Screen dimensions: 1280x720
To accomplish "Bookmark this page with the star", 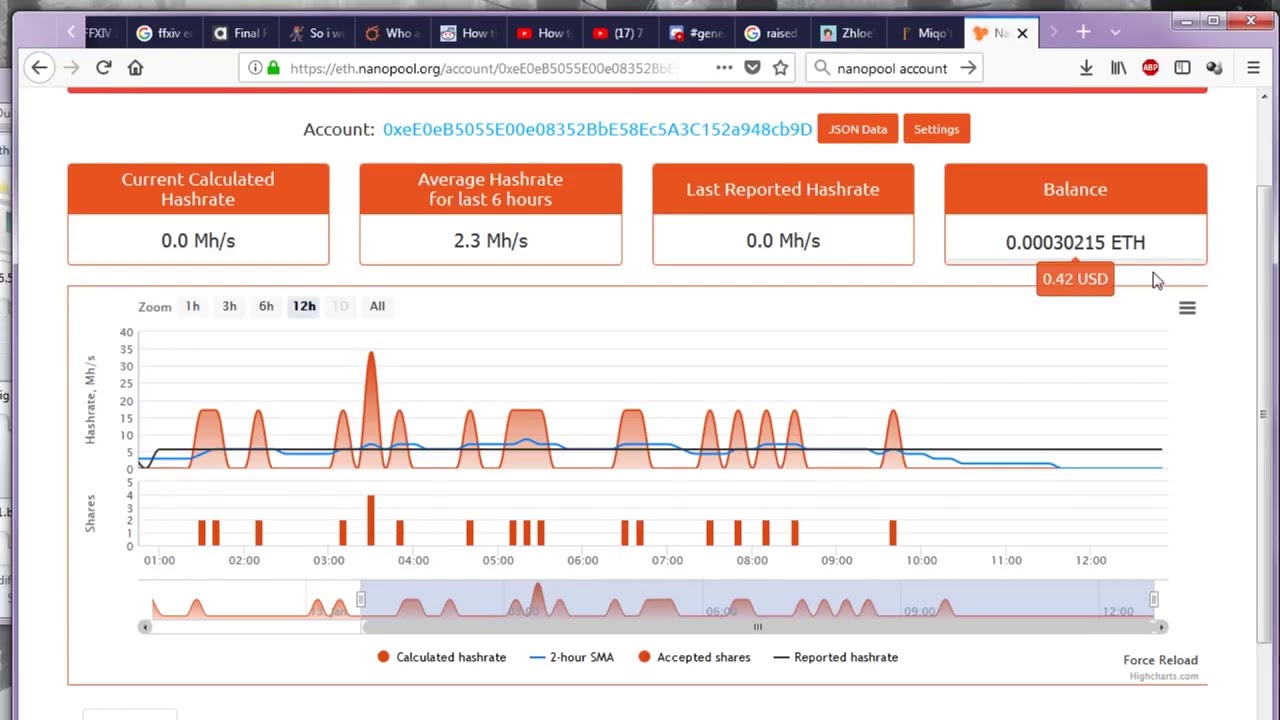I will click(781, 68).
